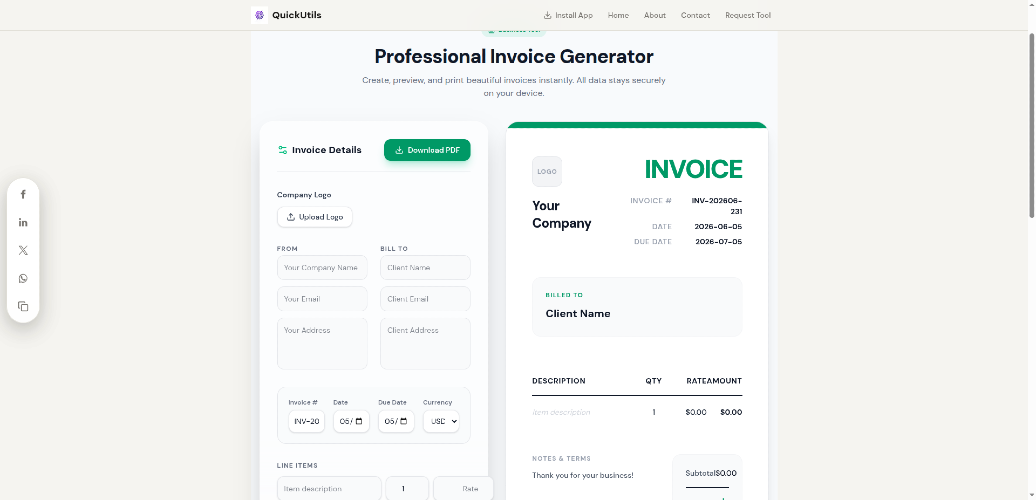Click the QuickUtils logo icon

click(x=259, y=15)
